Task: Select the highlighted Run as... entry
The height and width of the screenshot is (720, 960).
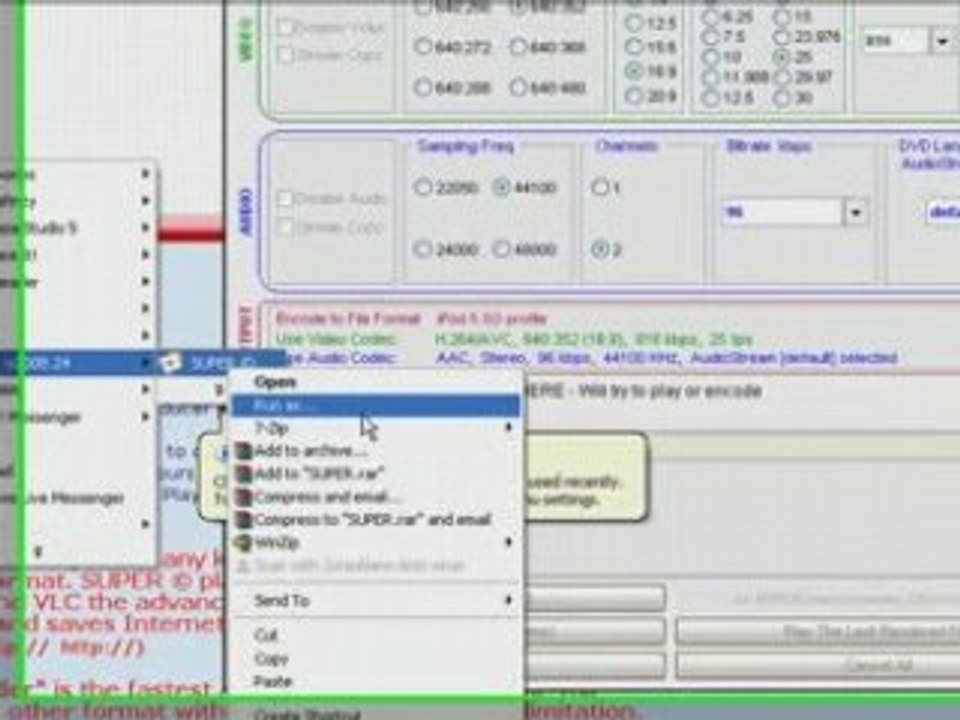Action: 376,405
